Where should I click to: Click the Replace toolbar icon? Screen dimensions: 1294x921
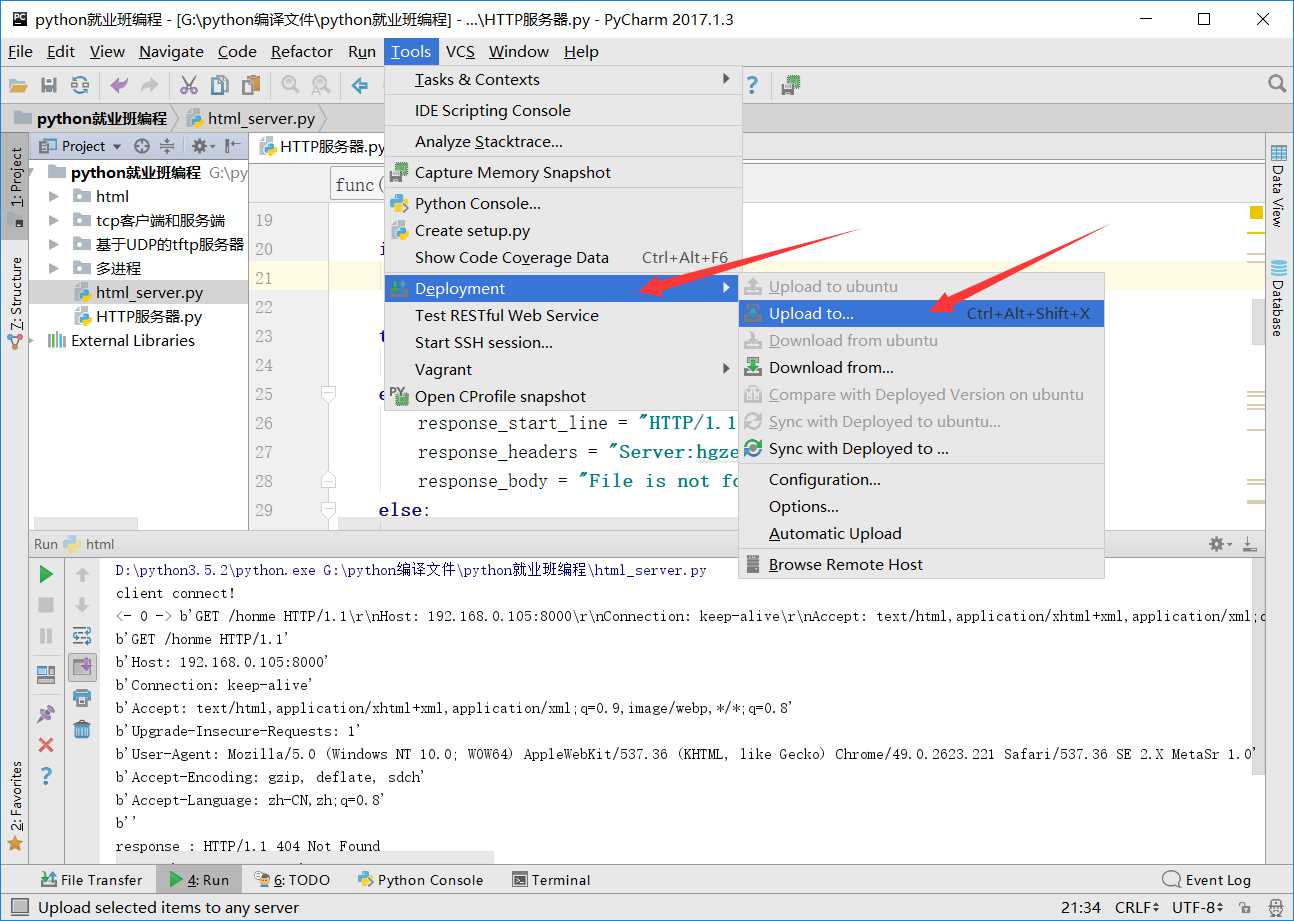[321, 86]
